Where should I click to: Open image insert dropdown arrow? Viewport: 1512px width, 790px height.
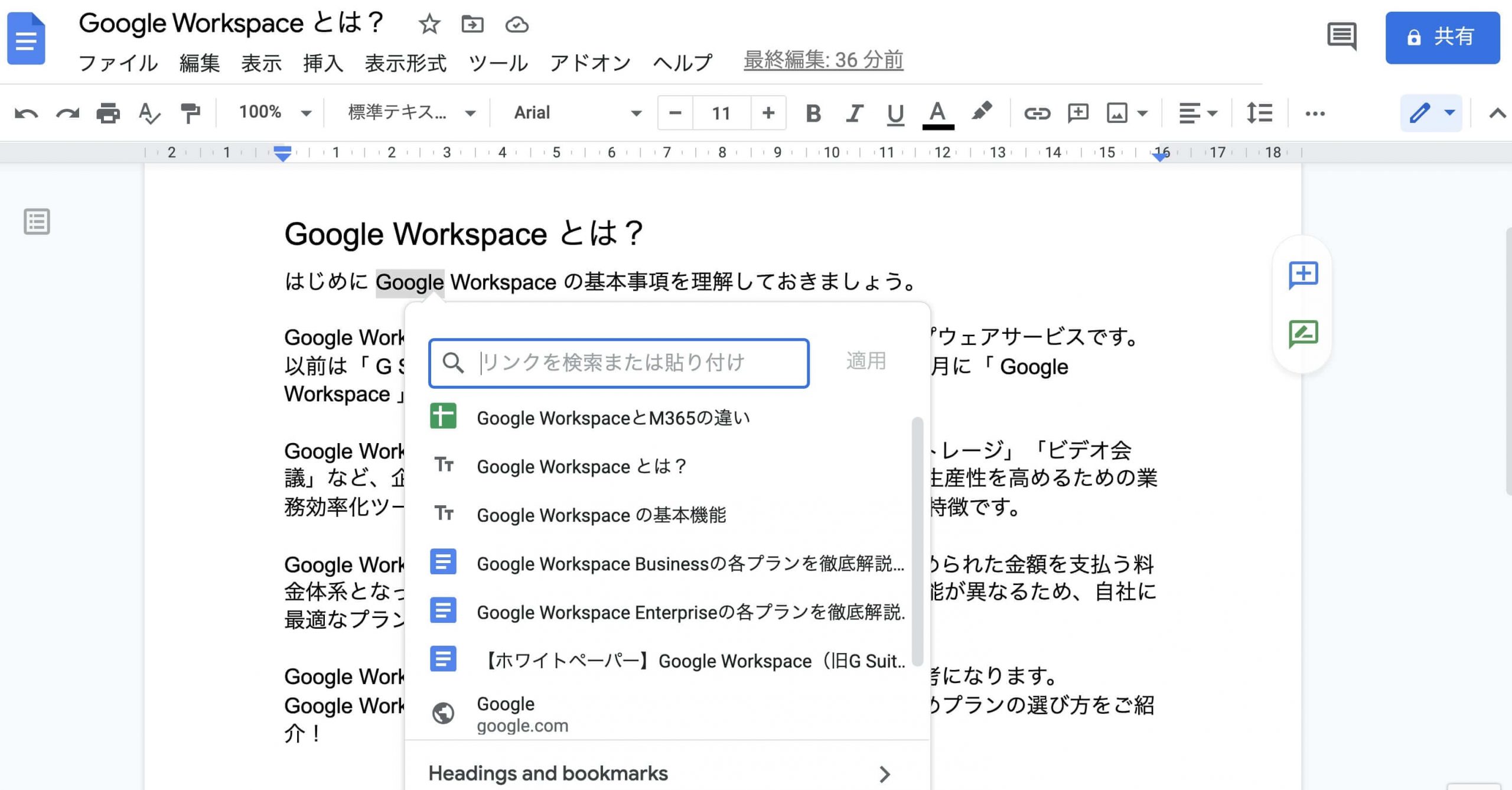(x=1142, y=113)
